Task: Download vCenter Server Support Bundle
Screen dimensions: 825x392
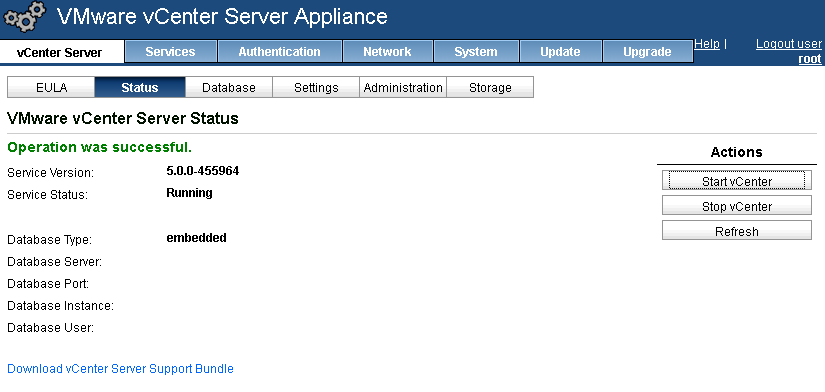Action: tap(120, 368)
